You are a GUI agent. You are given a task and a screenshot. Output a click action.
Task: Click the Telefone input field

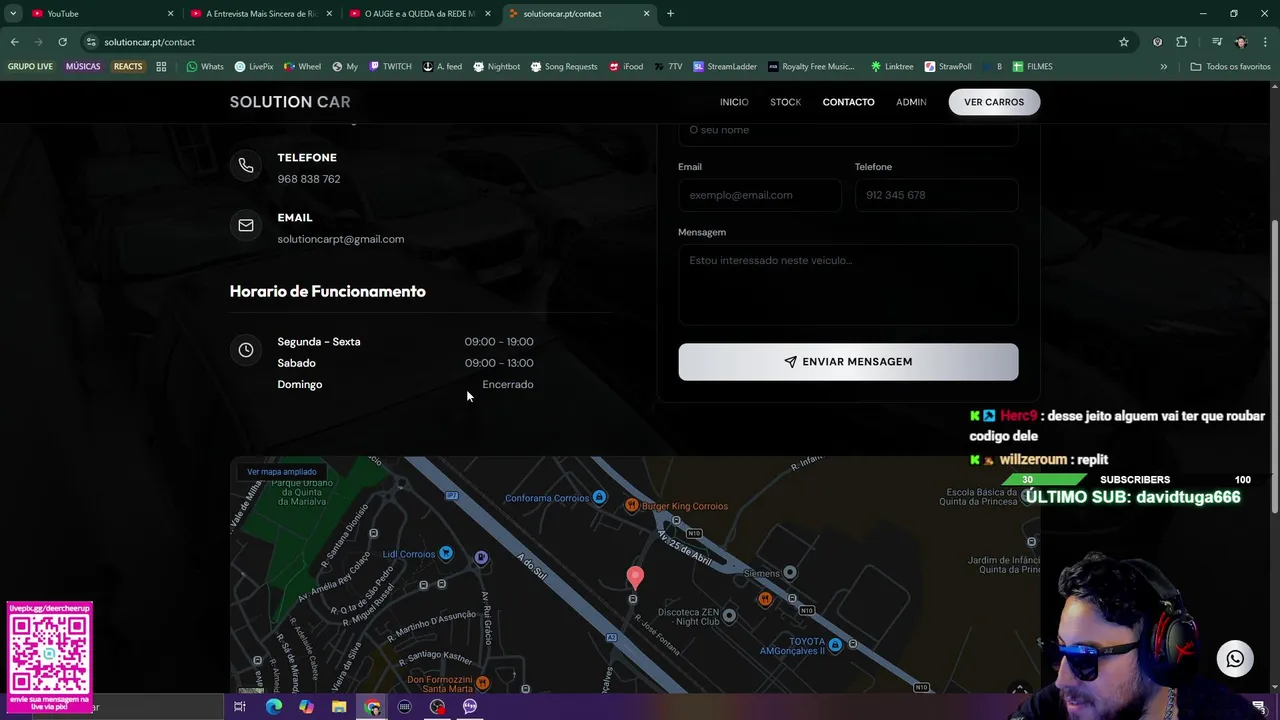pos(936,195)
